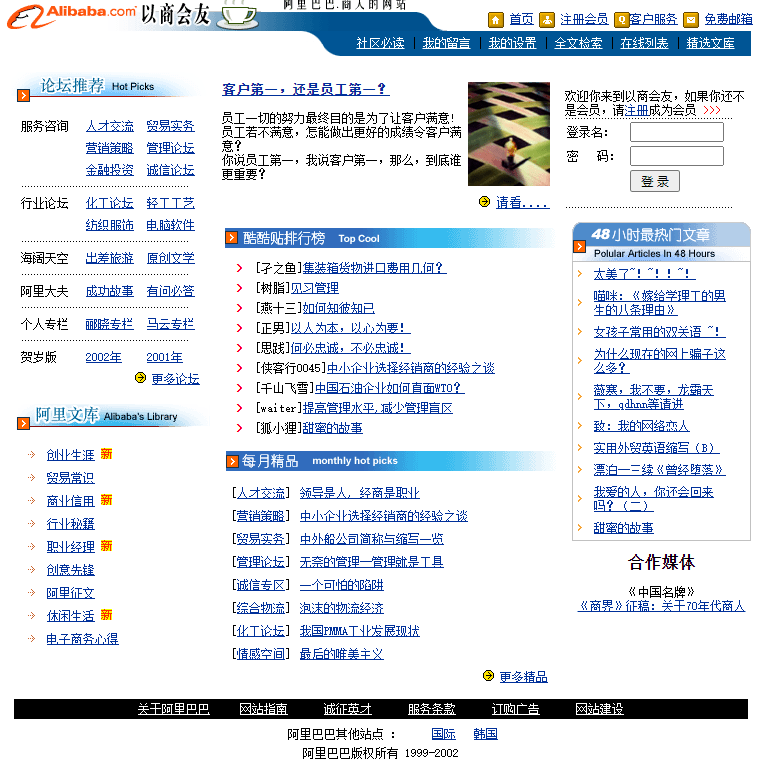Open monthly pick 泡沫的物流经济

[341, 608]
